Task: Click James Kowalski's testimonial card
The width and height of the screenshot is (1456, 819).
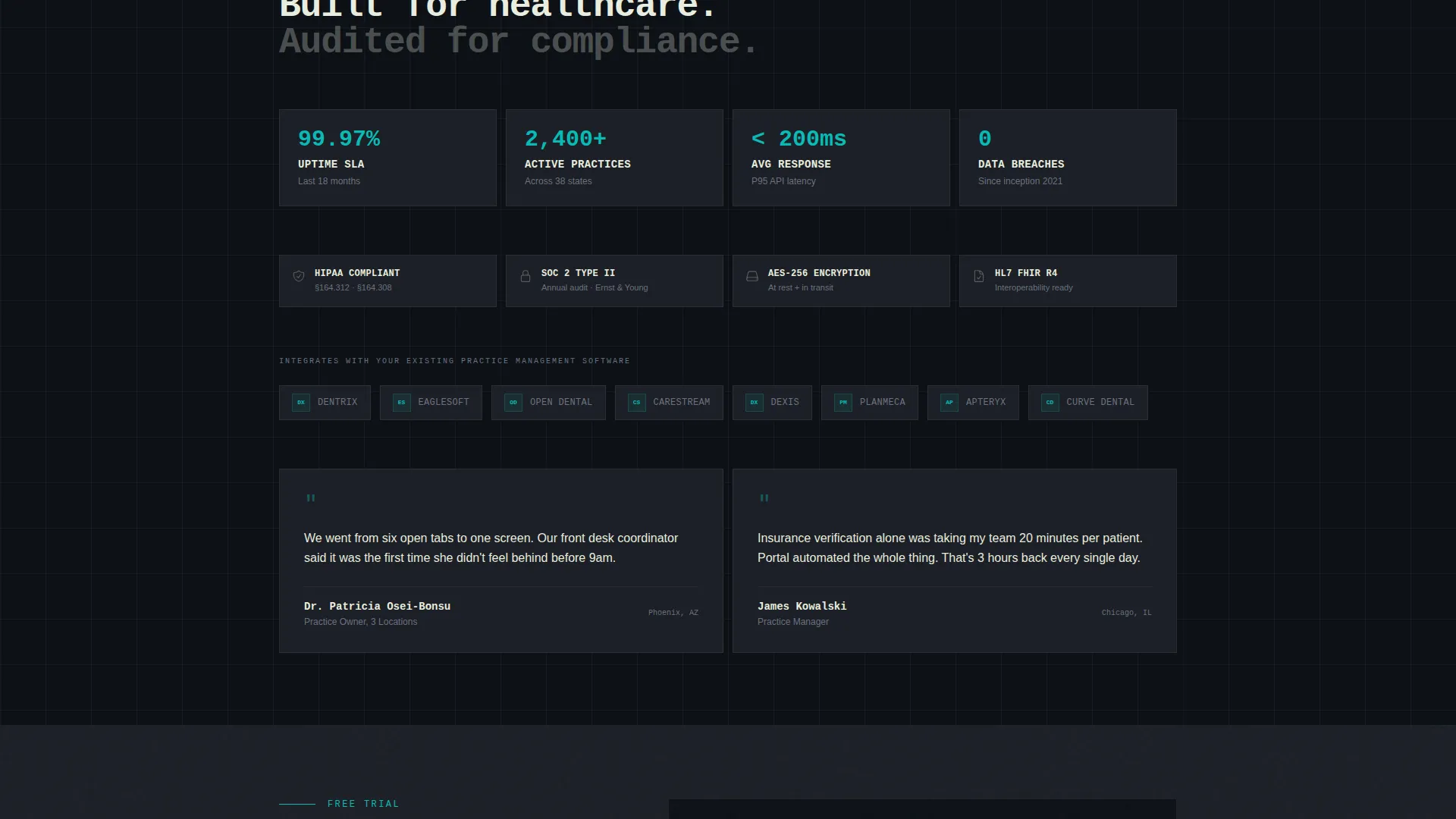Action: [x=955, y=560]
